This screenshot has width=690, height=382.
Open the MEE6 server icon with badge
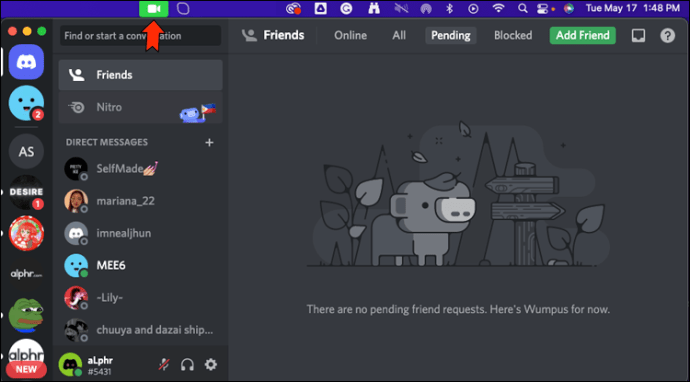[26, 103]
